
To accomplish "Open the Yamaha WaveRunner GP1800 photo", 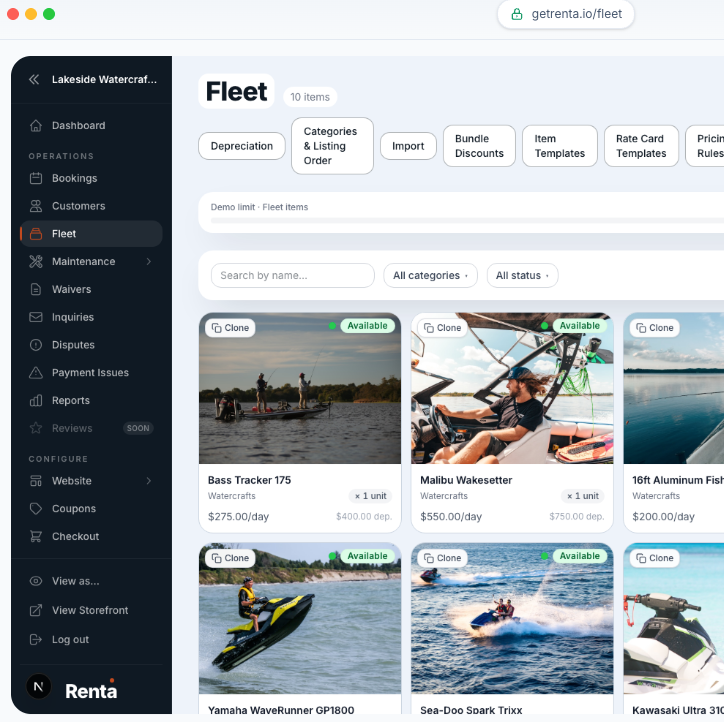I will (300, 619).
